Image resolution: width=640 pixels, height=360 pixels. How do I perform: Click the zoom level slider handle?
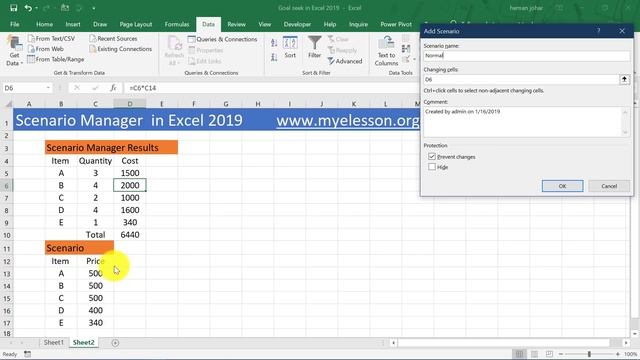click(589, 354)
